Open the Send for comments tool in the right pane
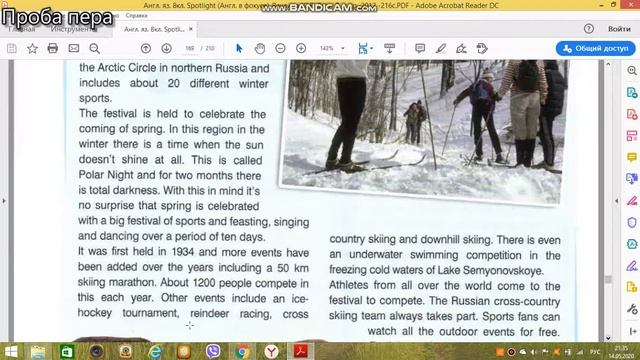Screen dimensions: 640x360 632,179
